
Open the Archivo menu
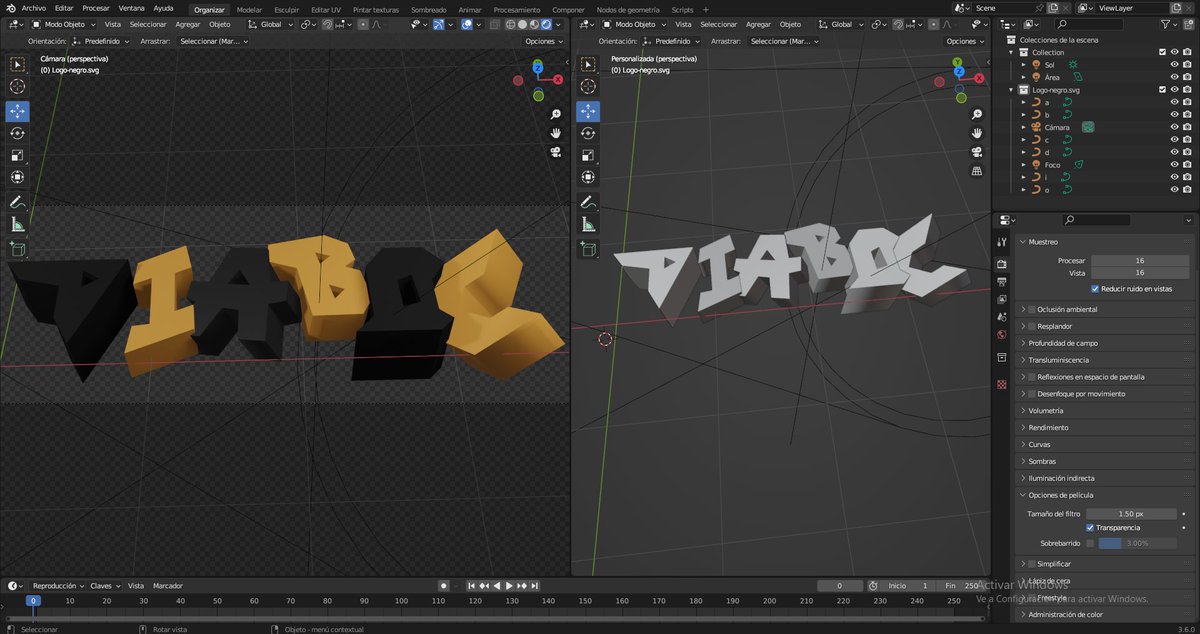[x=34, y=8]
